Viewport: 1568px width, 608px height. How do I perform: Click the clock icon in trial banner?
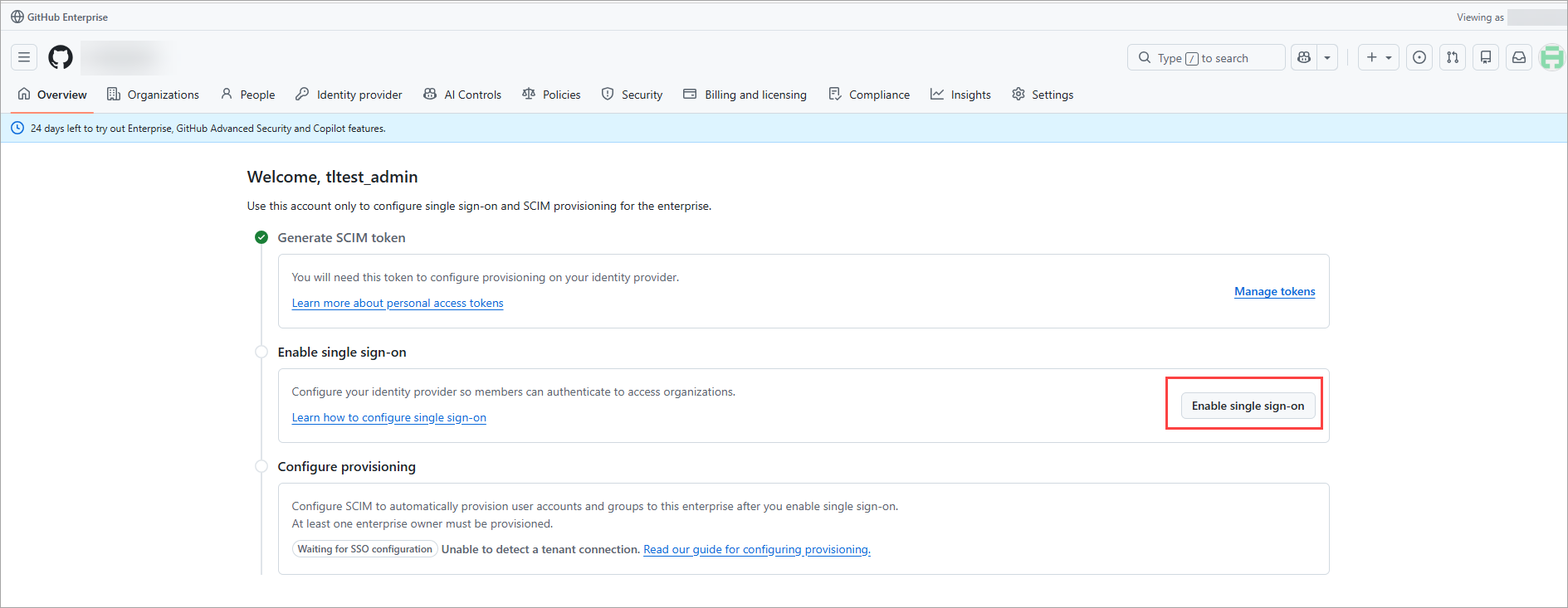pos(17,128)
